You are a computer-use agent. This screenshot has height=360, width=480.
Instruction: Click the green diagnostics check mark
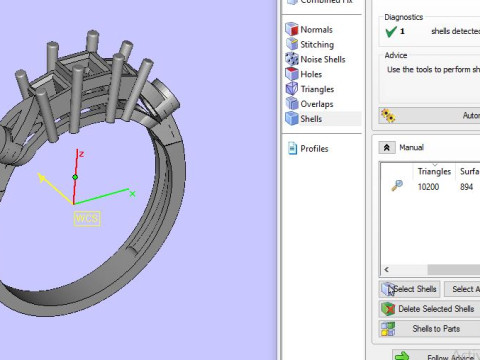[391, 31]
